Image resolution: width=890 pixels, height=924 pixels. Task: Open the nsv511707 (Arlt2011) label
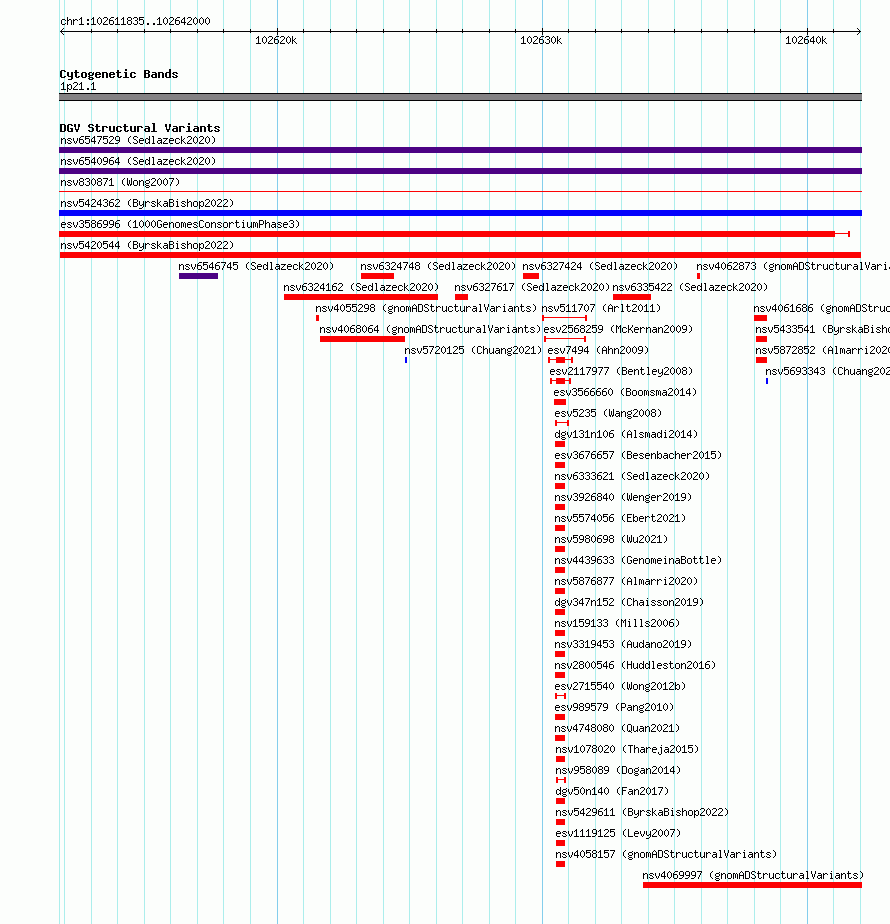pyautogui.click(x=601, y=308)
